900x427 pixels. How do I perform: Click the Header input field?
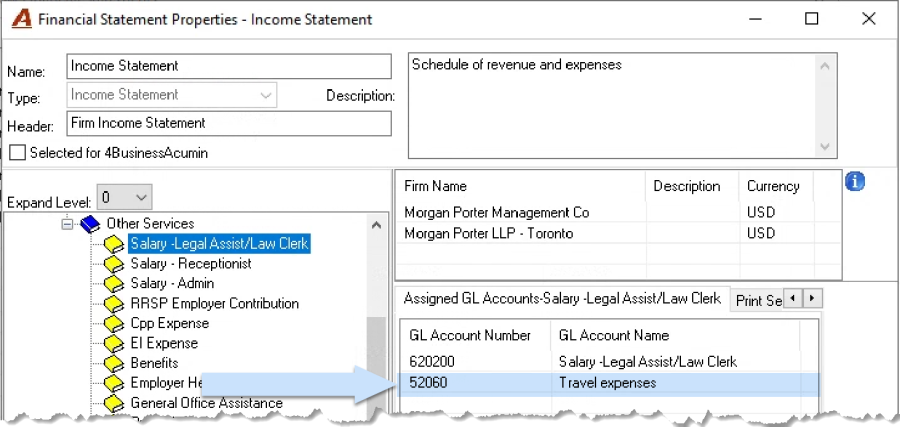229,123
